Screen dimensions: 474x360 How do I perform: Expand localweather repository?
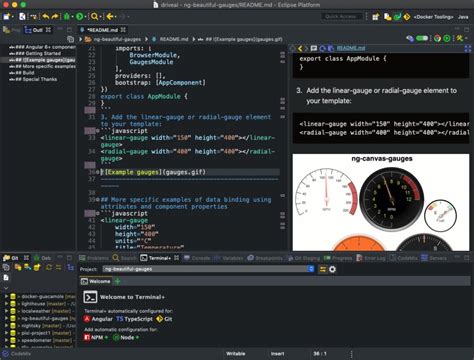[6, 311]
